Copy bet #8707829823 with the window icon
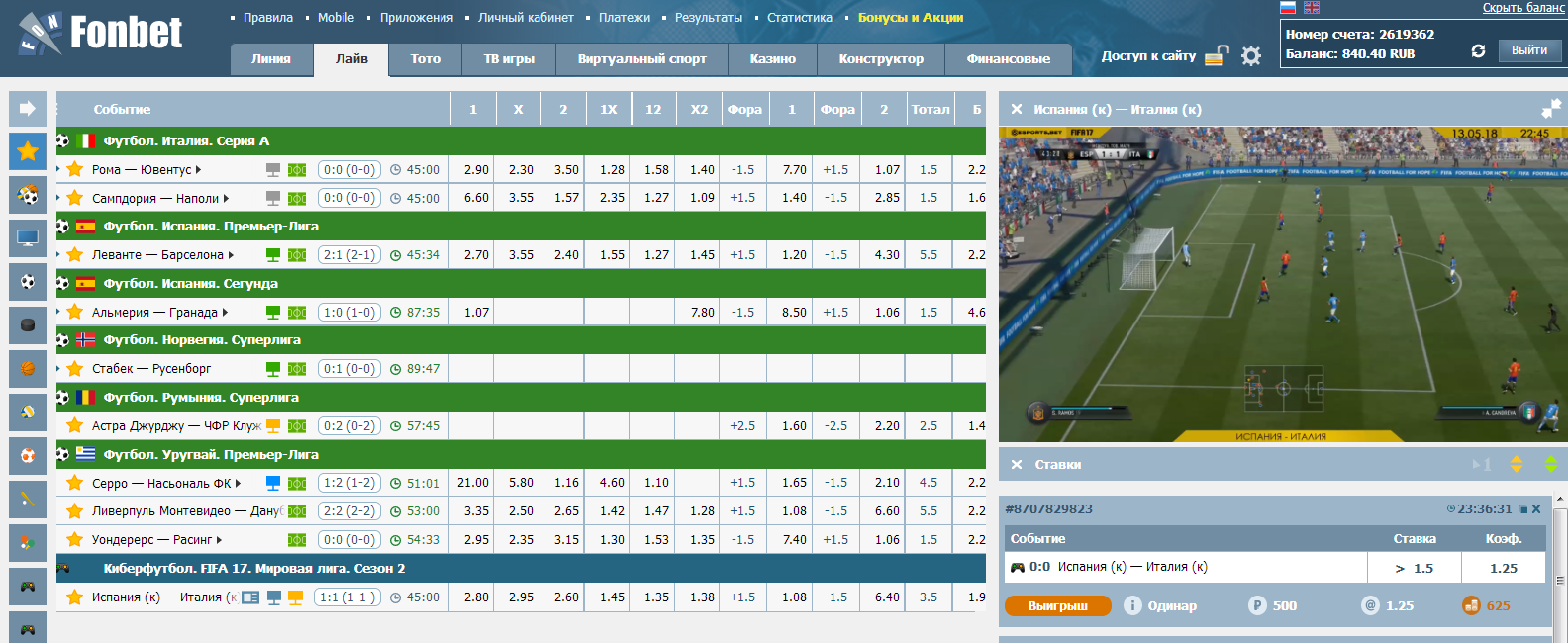The height and width of the screenshot is (643, 1568). 1522,509
